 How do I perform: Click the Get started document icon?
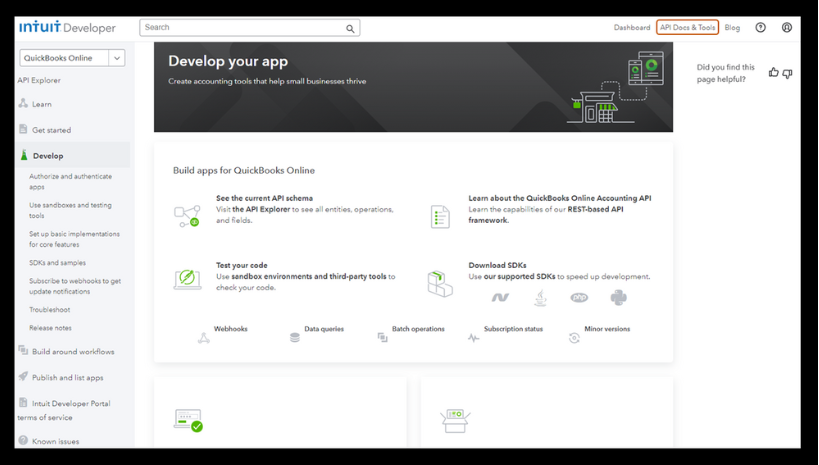(23, 129)
